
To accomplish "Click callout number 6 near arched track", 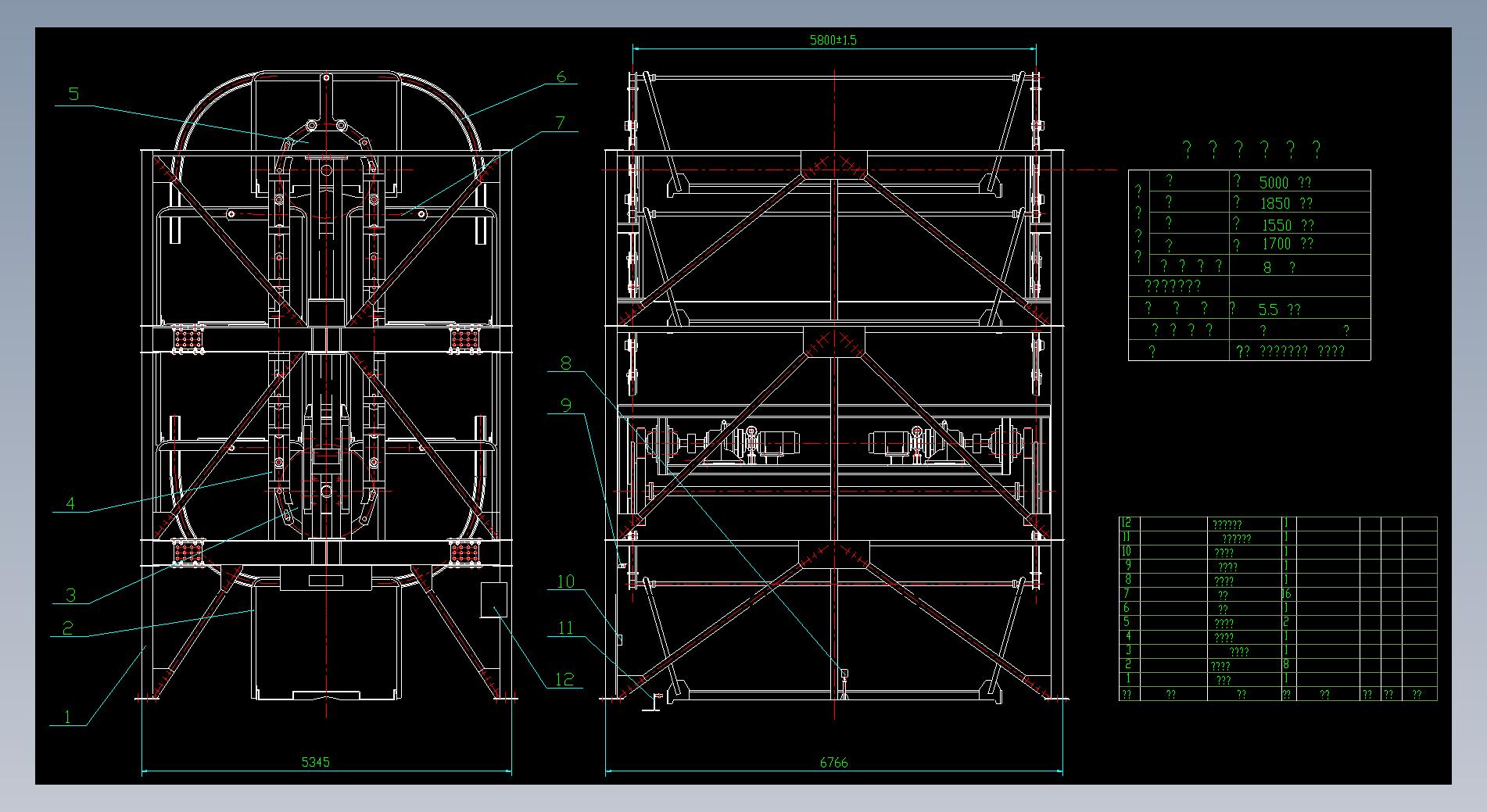I will click(x=561, y=77).
